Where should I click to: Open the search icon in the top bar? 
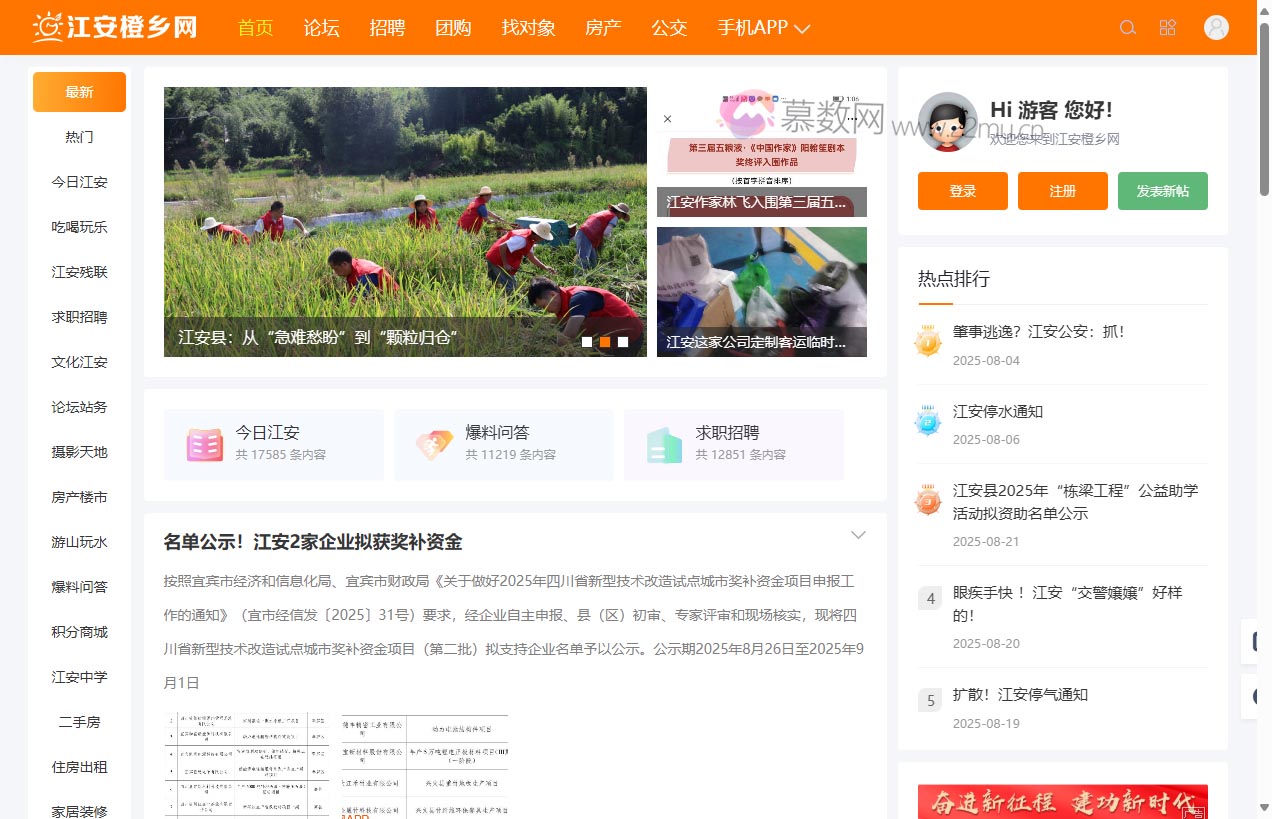pos(1128,27)
